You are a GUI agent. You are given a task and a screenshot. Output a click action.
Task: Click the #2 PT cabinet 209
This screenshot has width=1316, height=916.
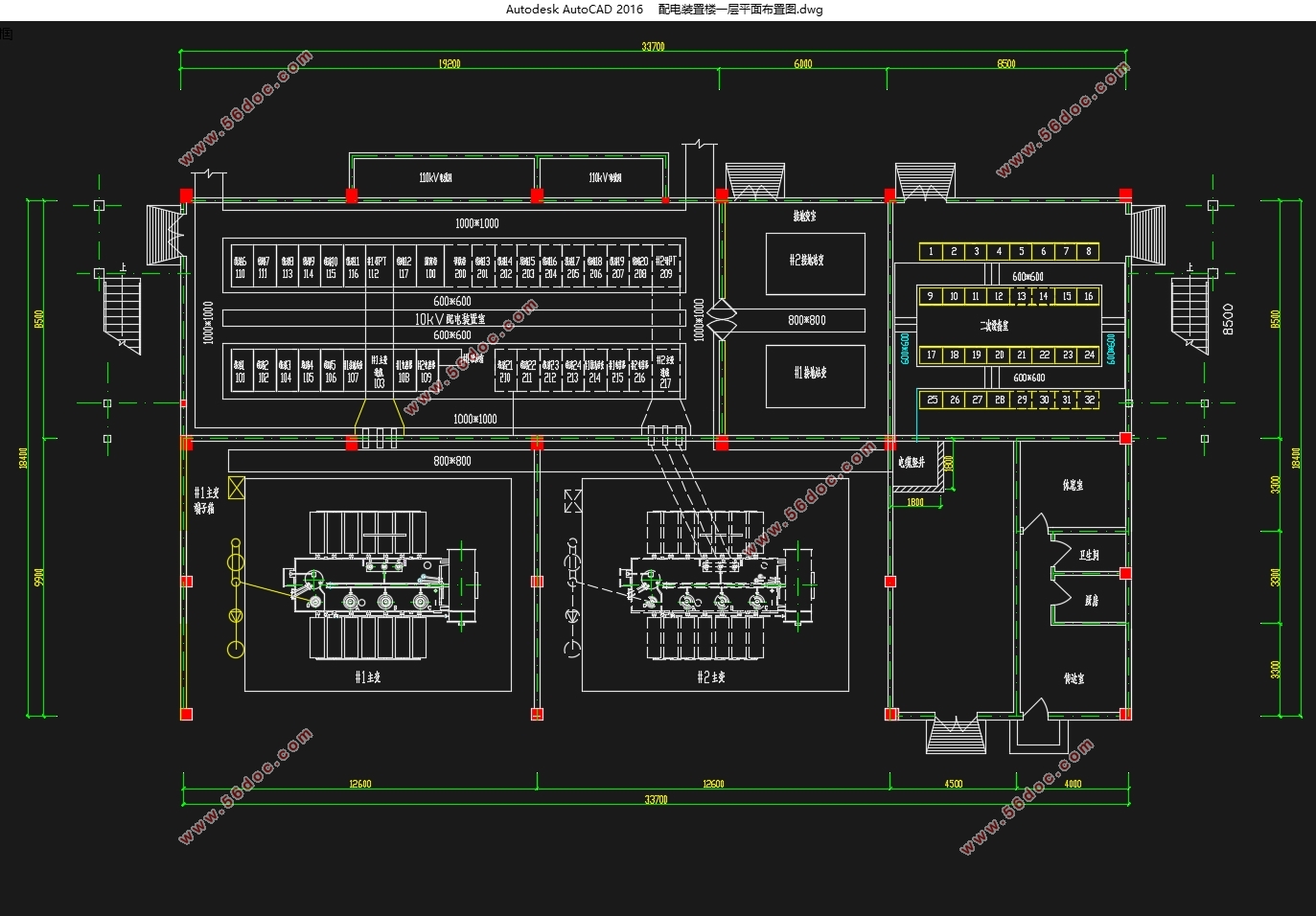(665, 266)
